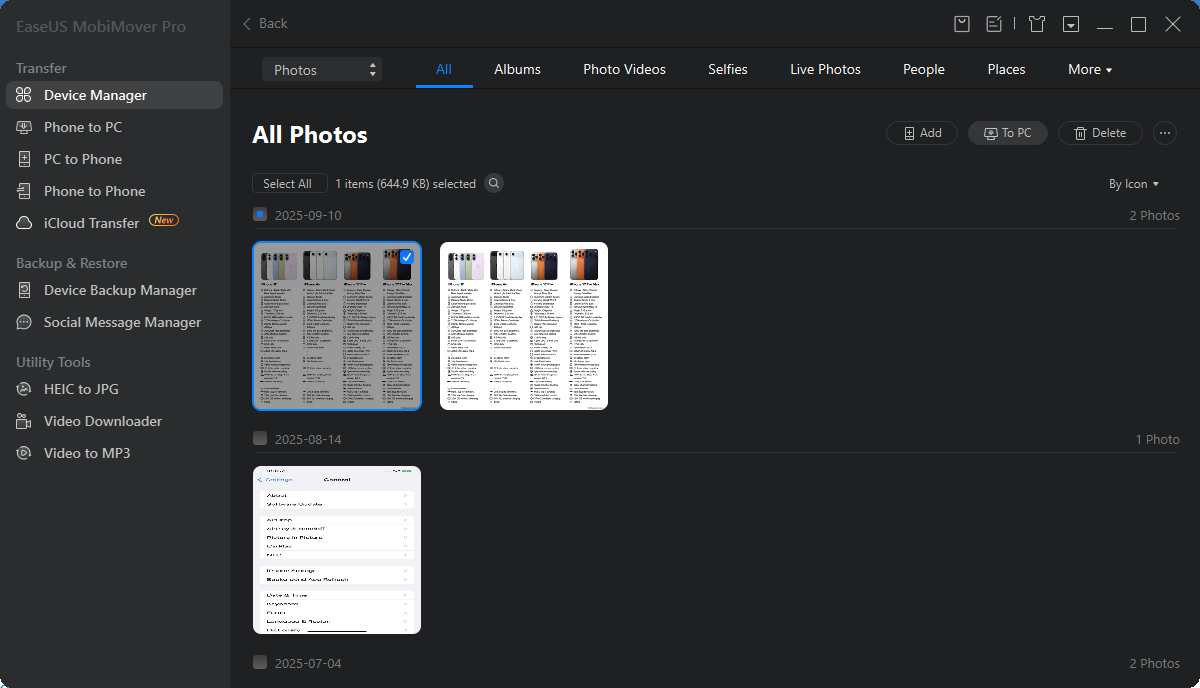The width and height of the screenshot is (1200, 688).
Task: Select all photos under 2025-08-14
Action: click(x=260, y=438)
